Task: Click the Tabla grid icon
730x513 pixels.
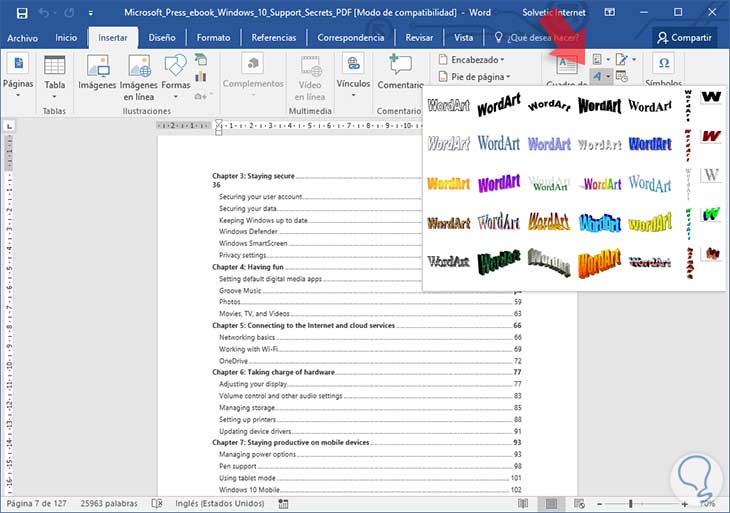Action: coord(54,65)
